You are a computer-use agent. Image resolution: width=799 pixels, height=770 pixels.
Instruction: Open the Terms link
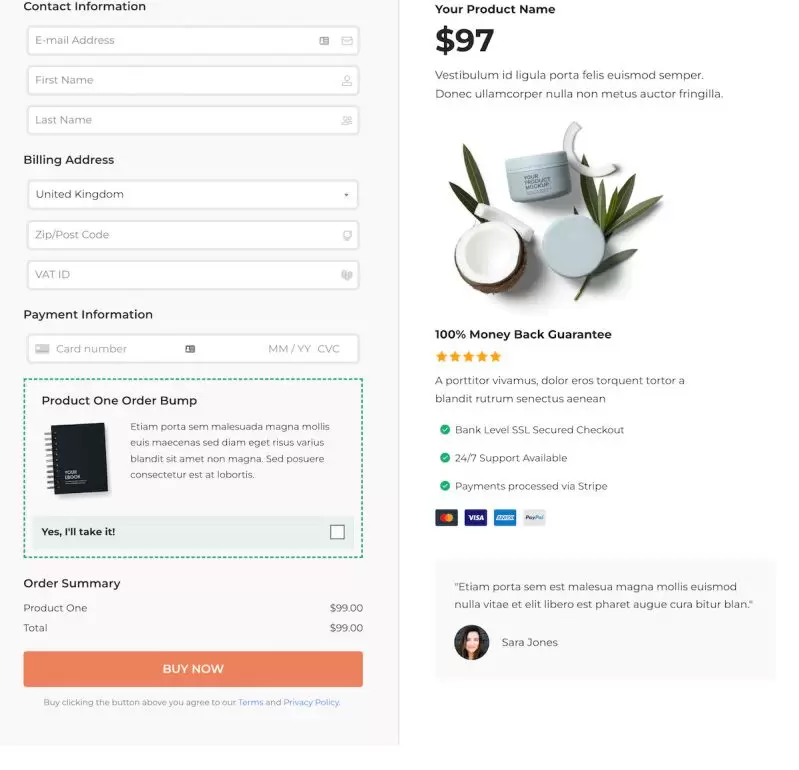pos(251,702)
